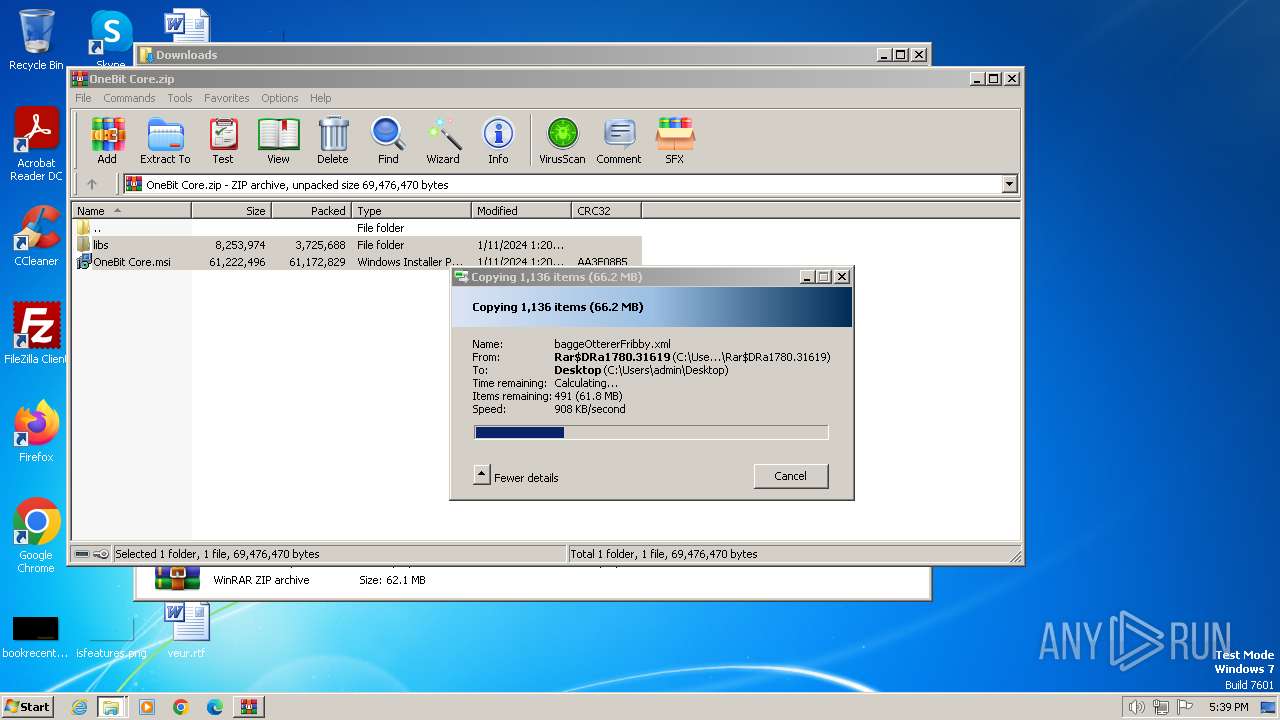The width and height of the screenshot is (1280, 720).
Task: Cancel the copying operation
Action: click(x=790, y=476)
